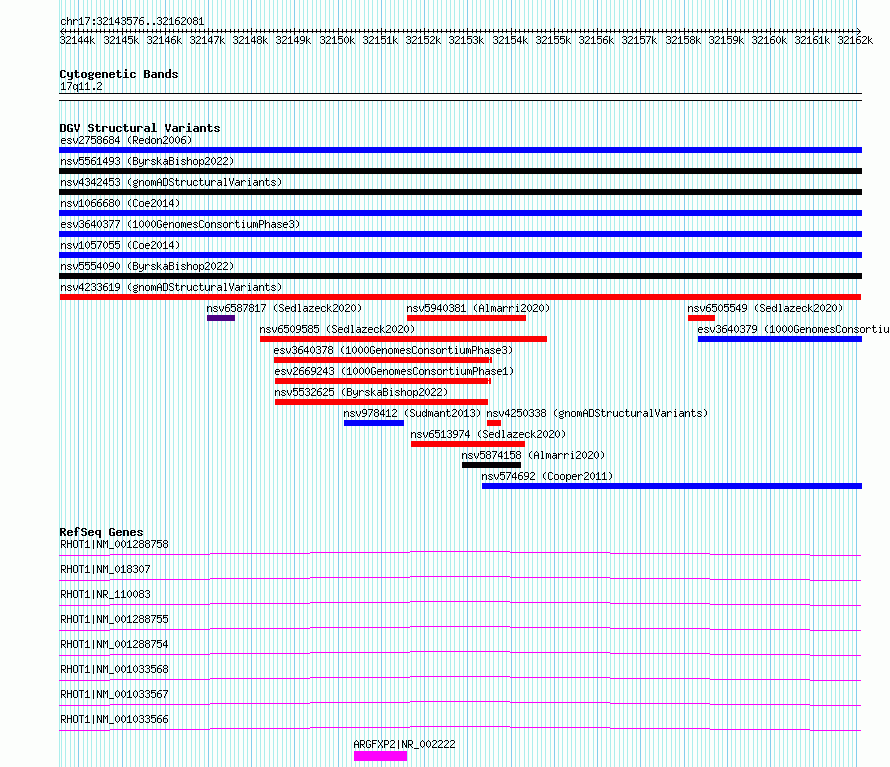Click the 32147k ruler tick label

pyautogui.click(x=207, y=40)
